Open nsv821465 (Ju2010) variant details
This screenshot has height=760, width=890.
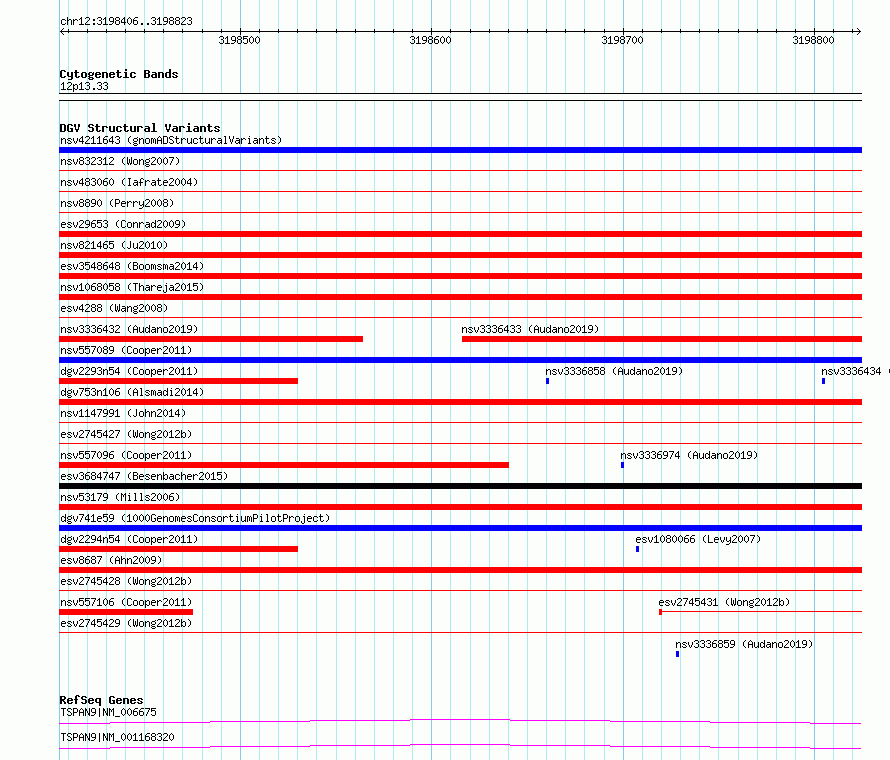click(x=114, y=245)
